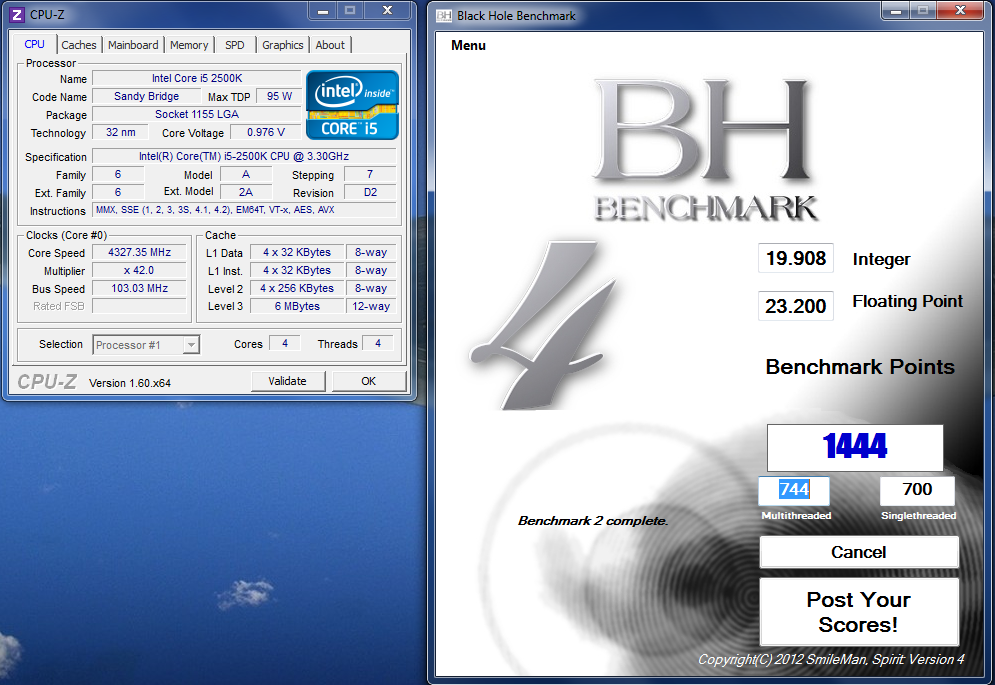This screenshot has height=685, width=995.
Task: Click the Bus Speed value 103.03 MHz
Action: 140,288
